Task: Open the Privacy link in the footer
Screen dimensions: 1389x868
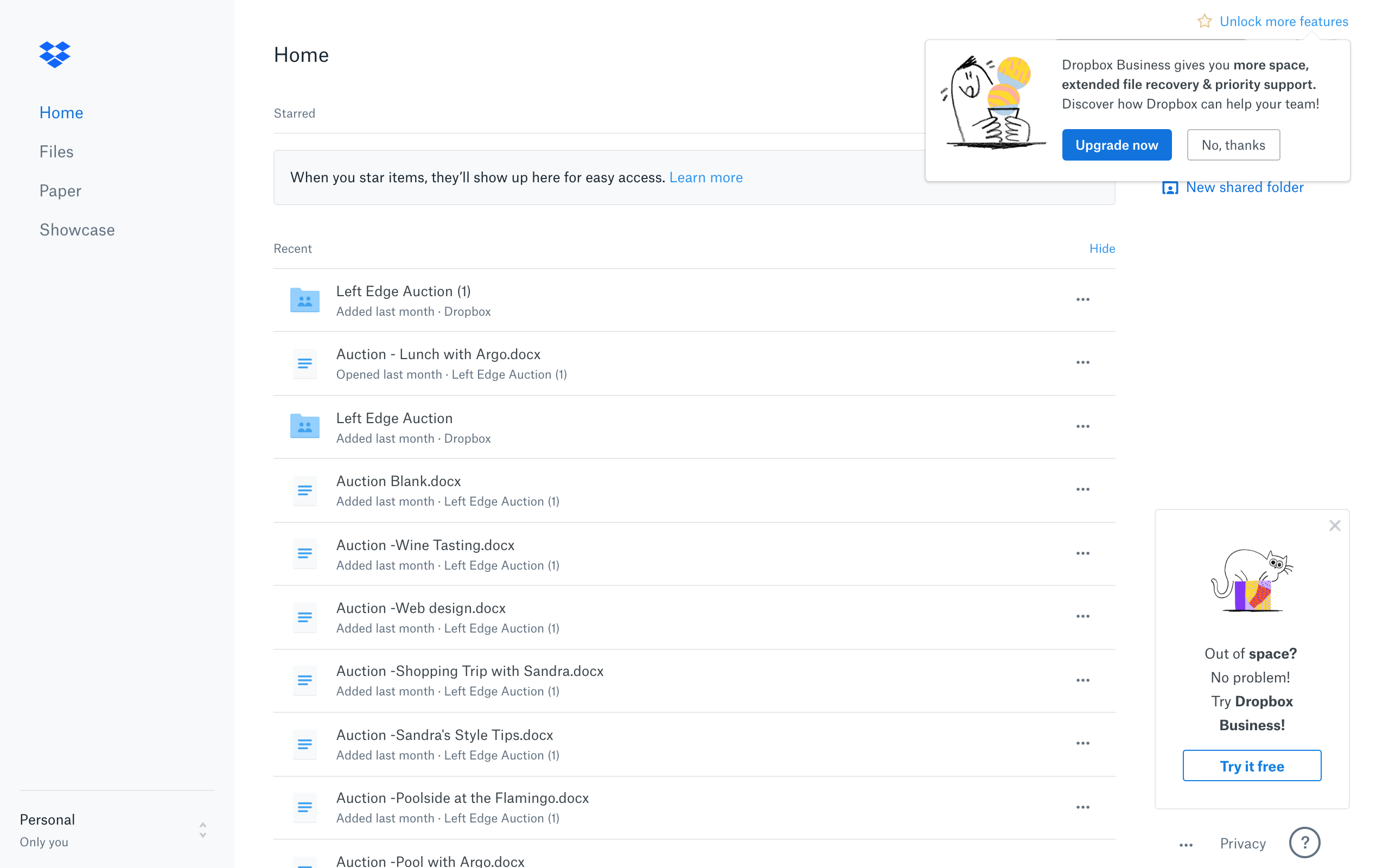Action: pyautogui.click(x=1243, y=843)
